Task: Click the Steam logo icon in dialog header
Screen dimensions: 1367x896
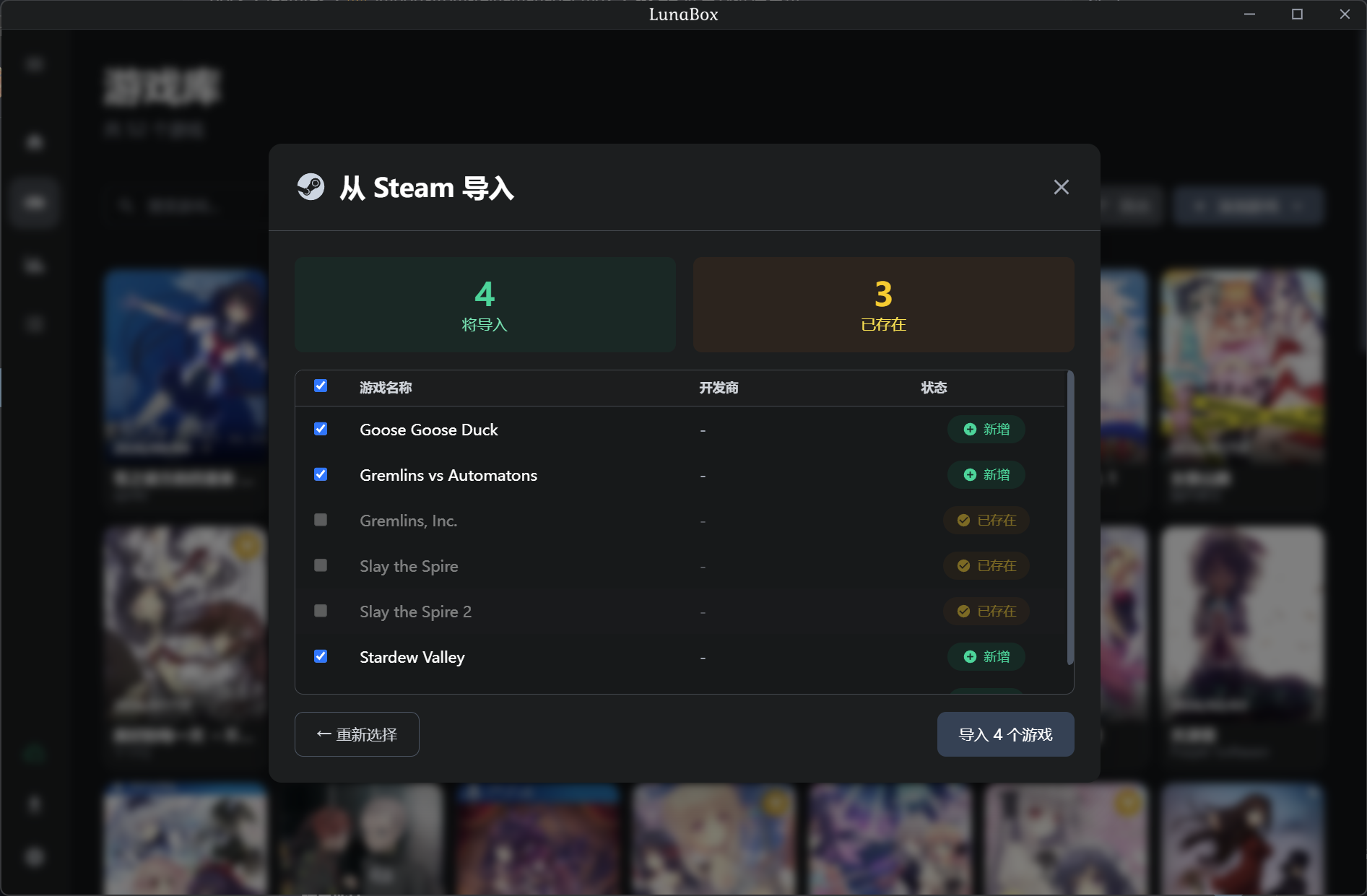Action: click(x=311, y=187)
